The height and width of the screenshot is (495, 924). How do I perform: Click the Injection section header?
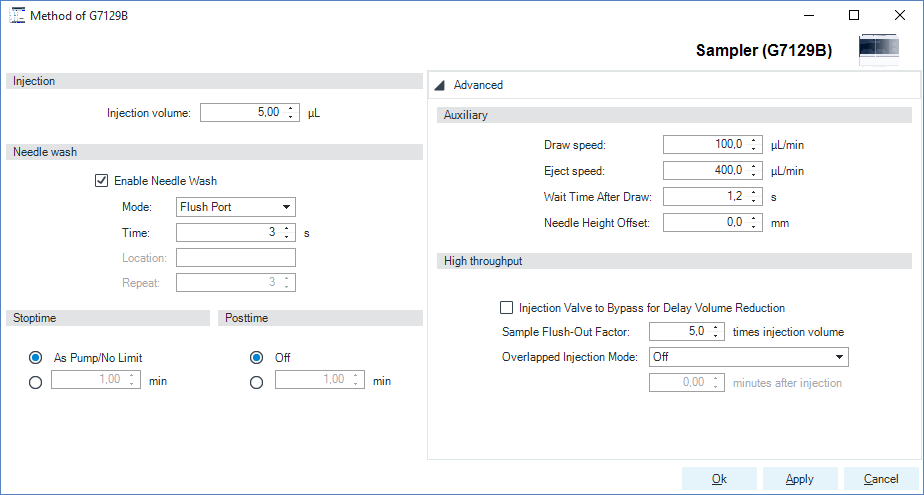(x=214, y=81)
